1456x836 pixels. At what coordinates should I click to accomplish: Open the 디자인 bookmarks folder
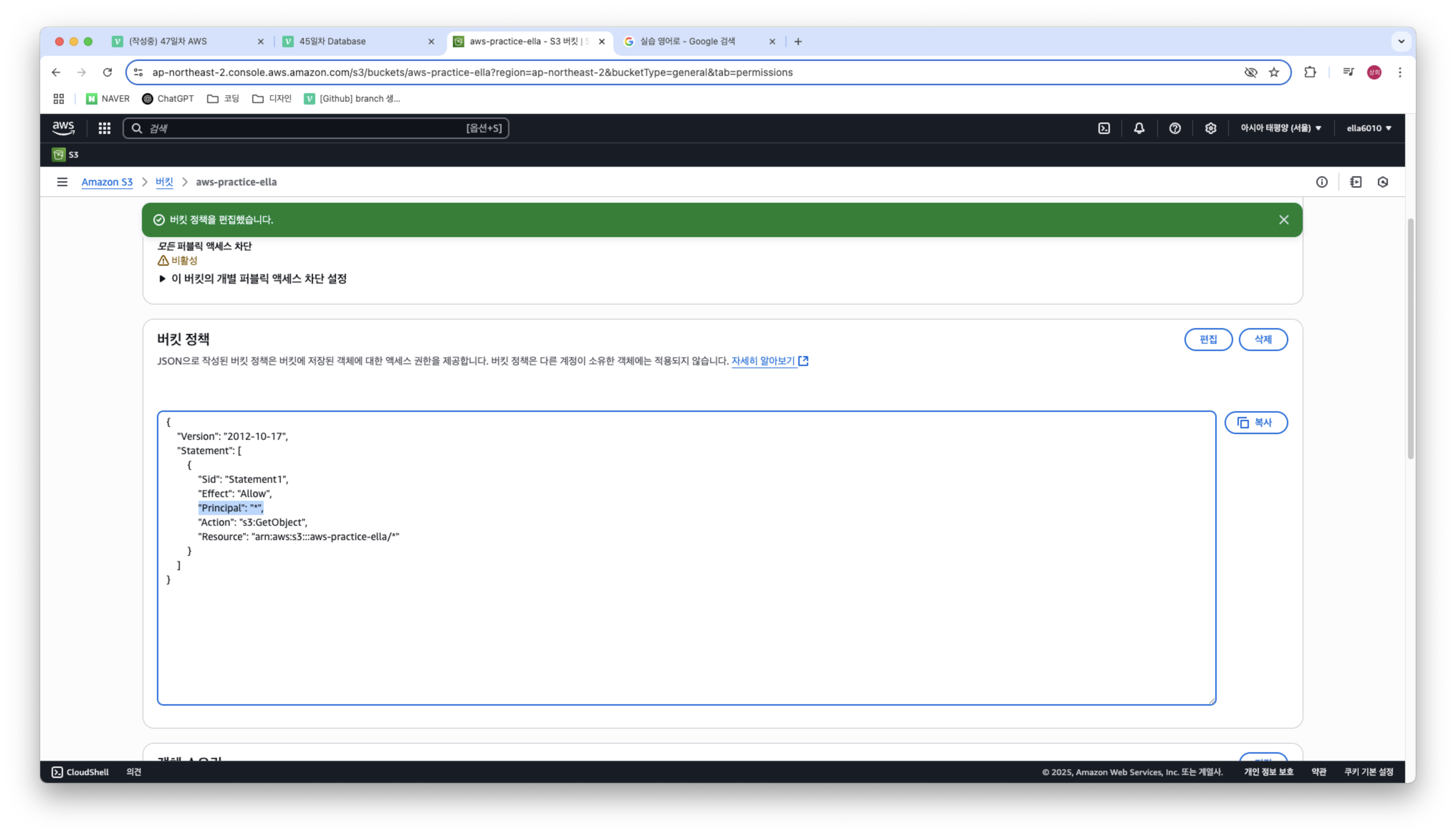(x=272, y=99)
